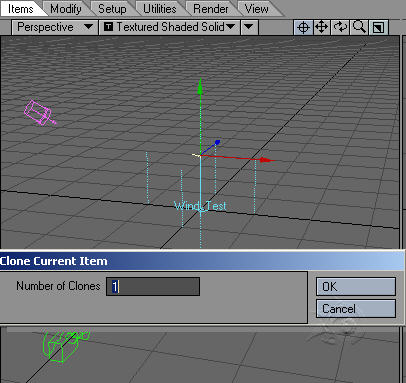The width and height of the screenshot is (406, 383).
Task: Open the Perspective view type dropdown
Action: coord(55,27)
